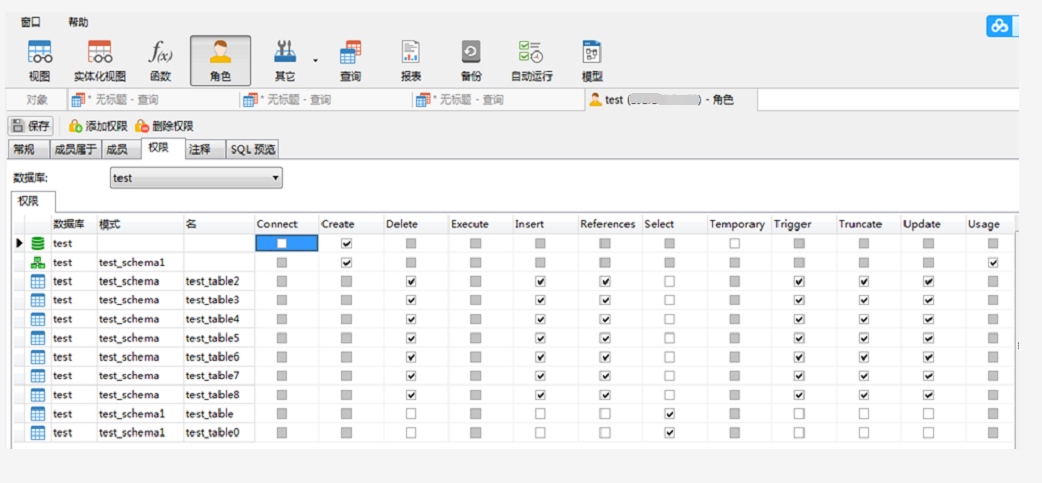Switch to first 无标题 - 查询 tab
1042x483 pixels.
[x=154, y=100]
